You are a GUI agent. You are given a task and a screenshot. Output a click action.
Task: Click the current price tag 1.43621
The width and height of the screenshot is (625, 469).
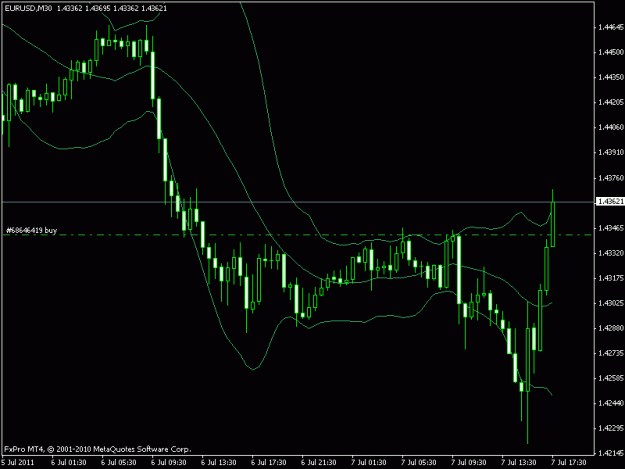click(610, 202)
